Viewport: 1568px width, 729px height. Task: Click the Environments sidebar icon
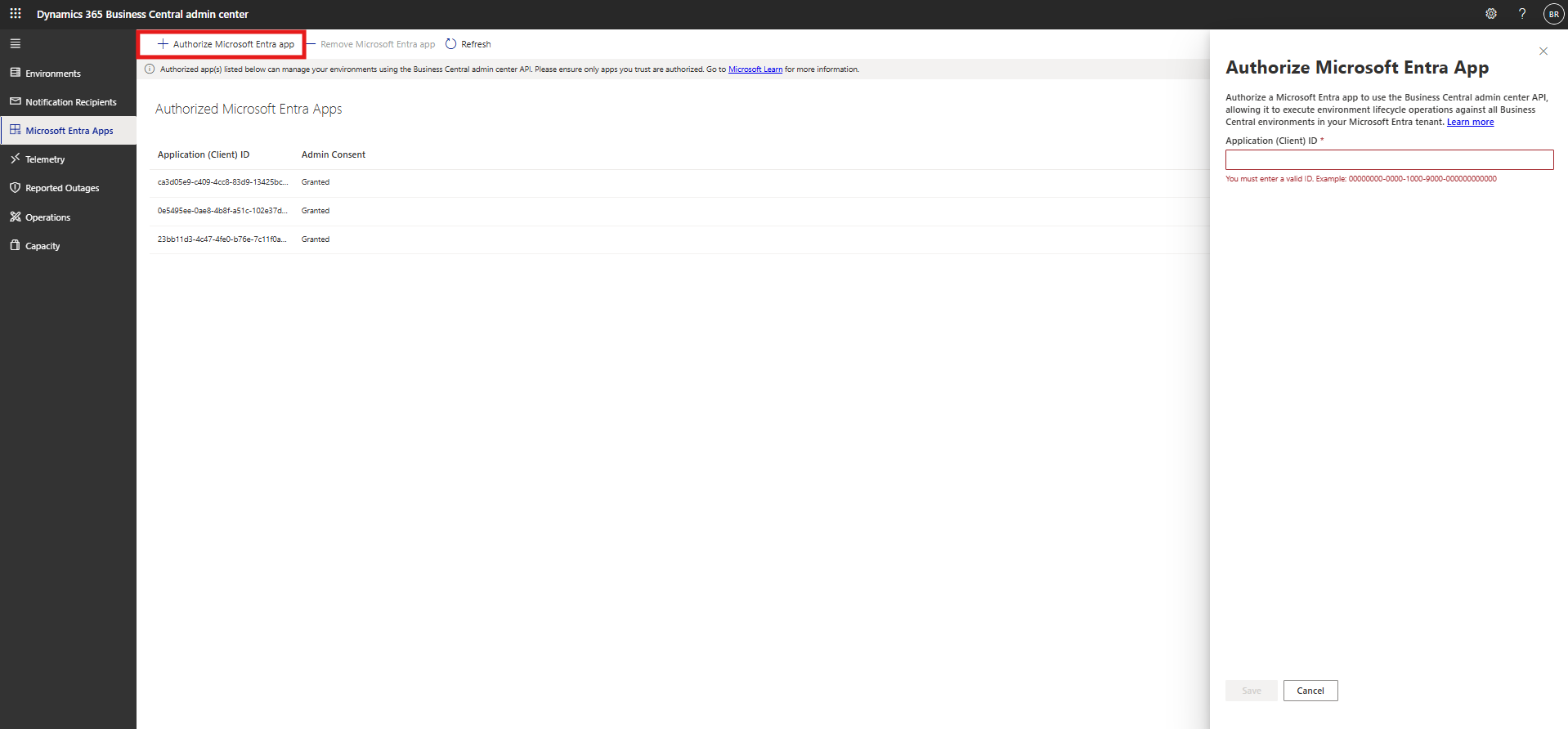pyautogui.click(x=15, y=73)
